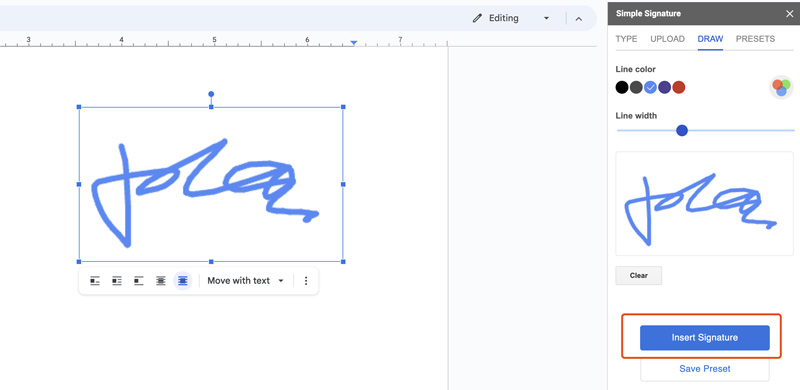Switch to the TYPE tab
The height and width of the screenshot is (390, 800).
(627, 39)
